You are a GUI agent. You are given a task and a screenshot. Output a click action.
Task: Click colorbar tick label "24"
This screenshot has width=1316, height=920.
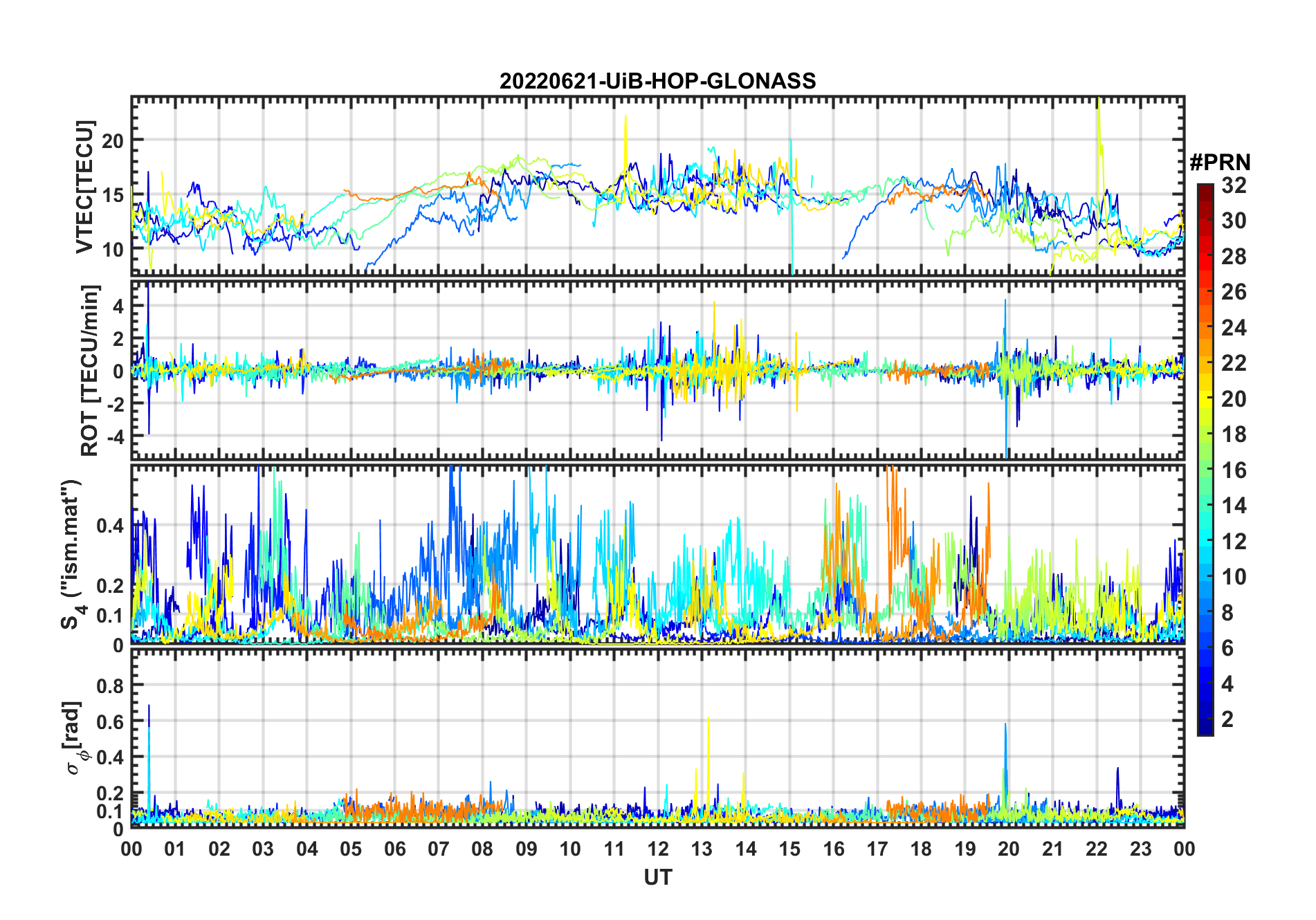click(1234, 328)
